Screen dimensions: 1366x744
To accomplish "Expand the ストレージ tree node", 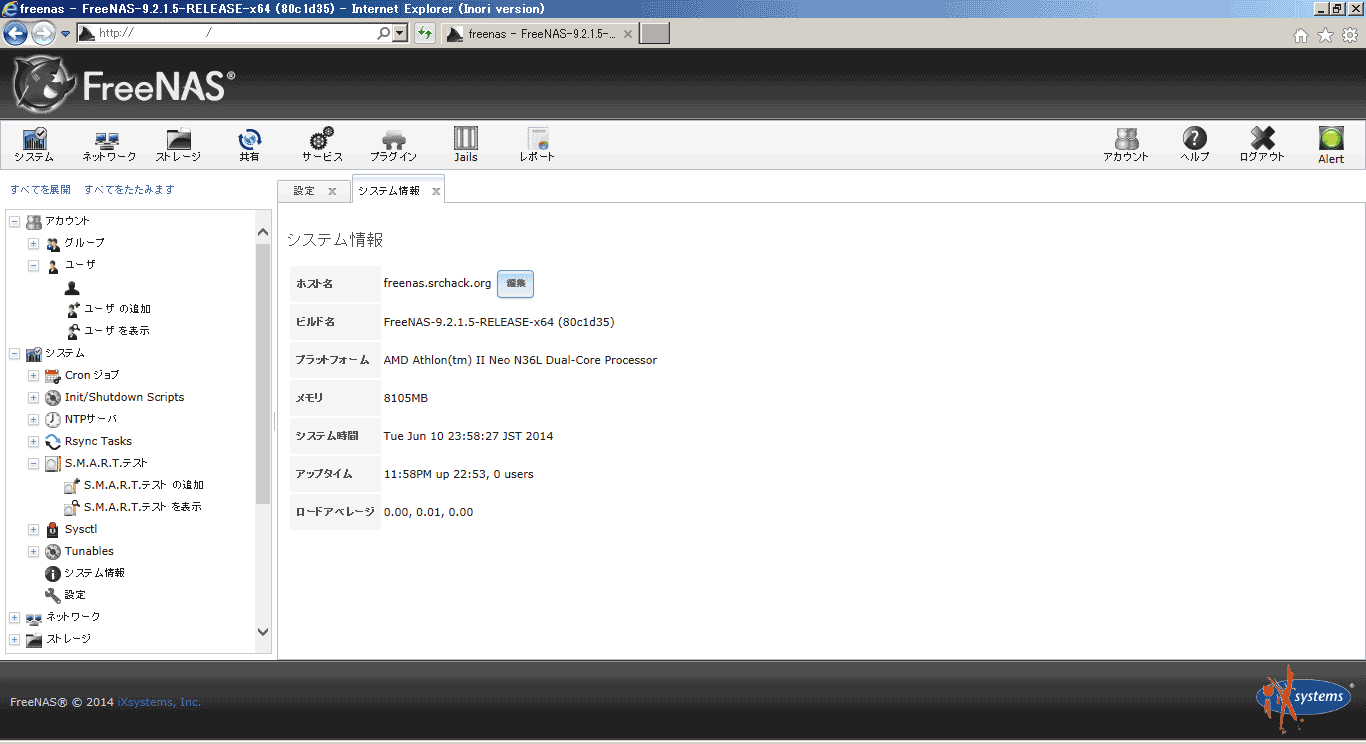I will [x=14, y=639].
